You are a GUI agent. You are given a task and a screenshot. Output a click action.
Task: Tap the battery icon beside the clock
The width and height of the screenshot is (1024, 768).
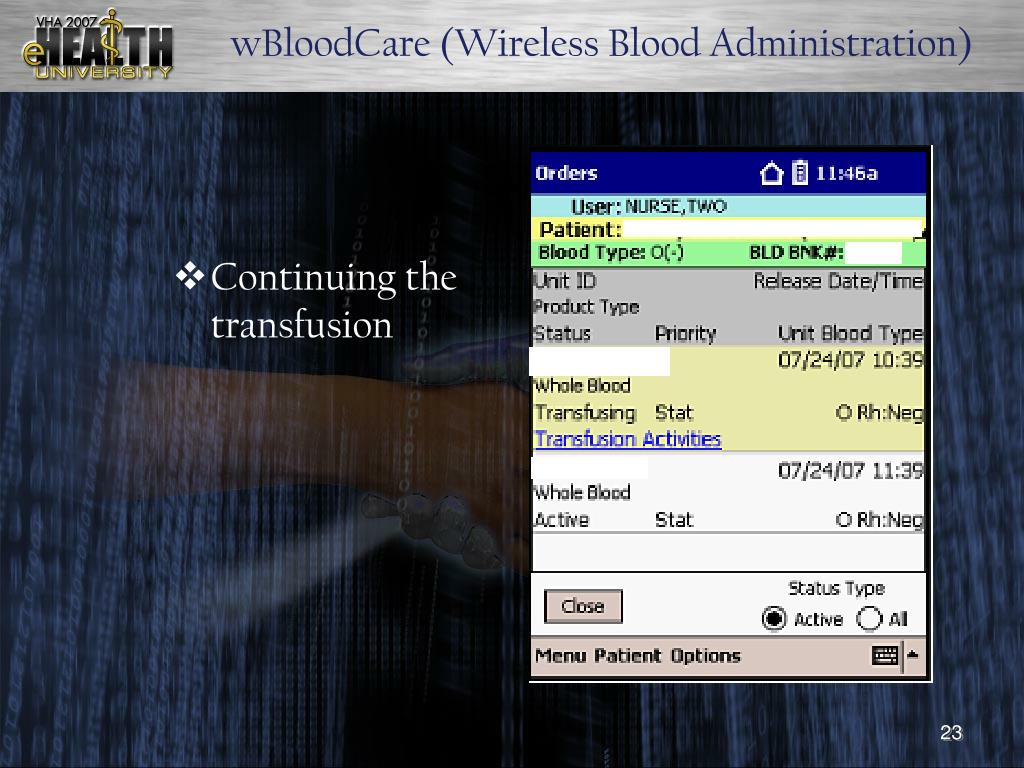[x=800, y=173]
